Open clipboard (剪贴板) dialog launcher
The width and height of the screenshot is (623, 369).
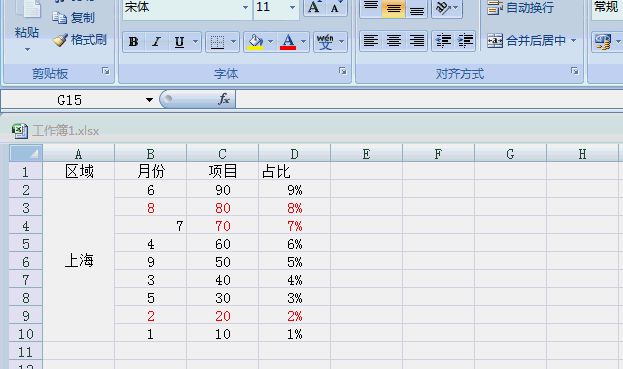coord(105,71)
